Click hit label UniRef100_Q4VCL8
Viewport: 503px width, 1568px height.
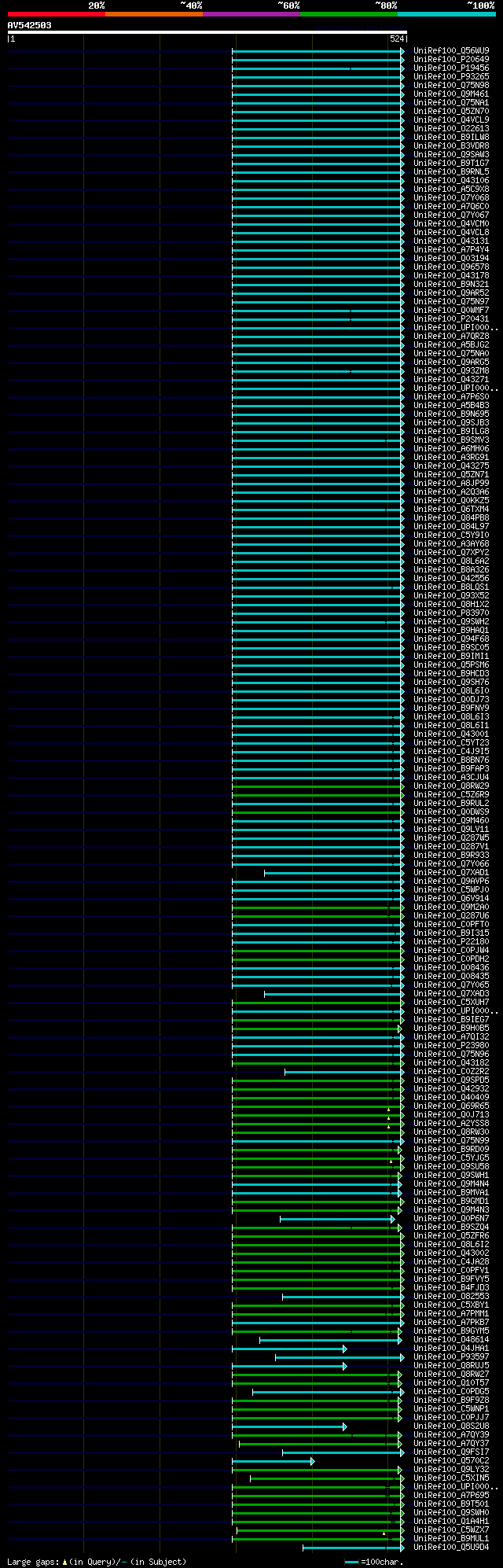click(x=451, y=232)
